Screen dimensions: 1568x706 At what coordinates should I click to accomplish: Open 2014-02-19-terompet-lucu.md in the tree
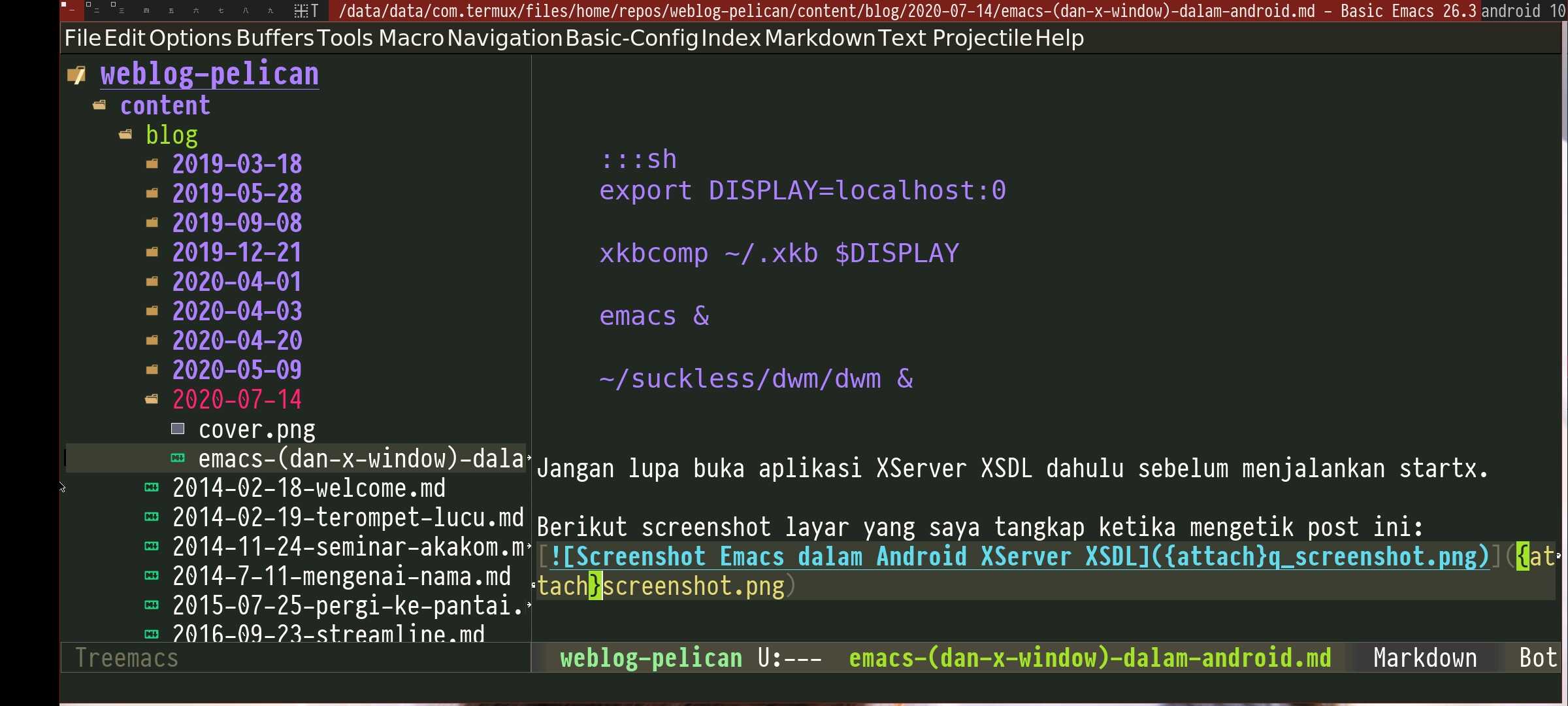point(348,517)
